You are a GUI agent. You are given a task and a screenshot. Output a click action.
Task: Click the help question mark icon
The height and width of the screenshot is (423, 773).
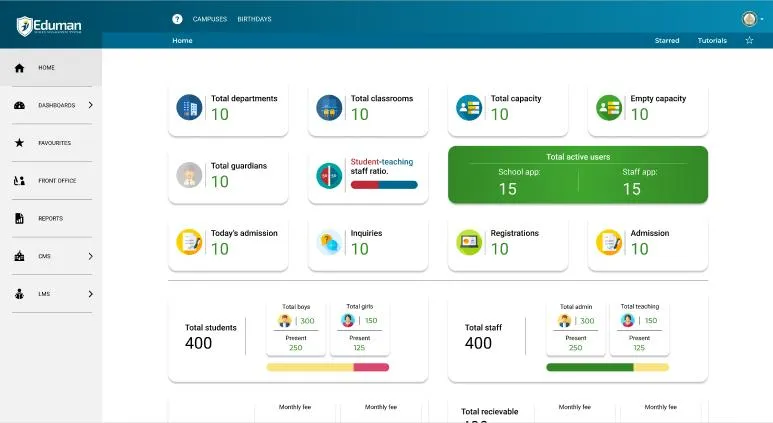[177, 19]
